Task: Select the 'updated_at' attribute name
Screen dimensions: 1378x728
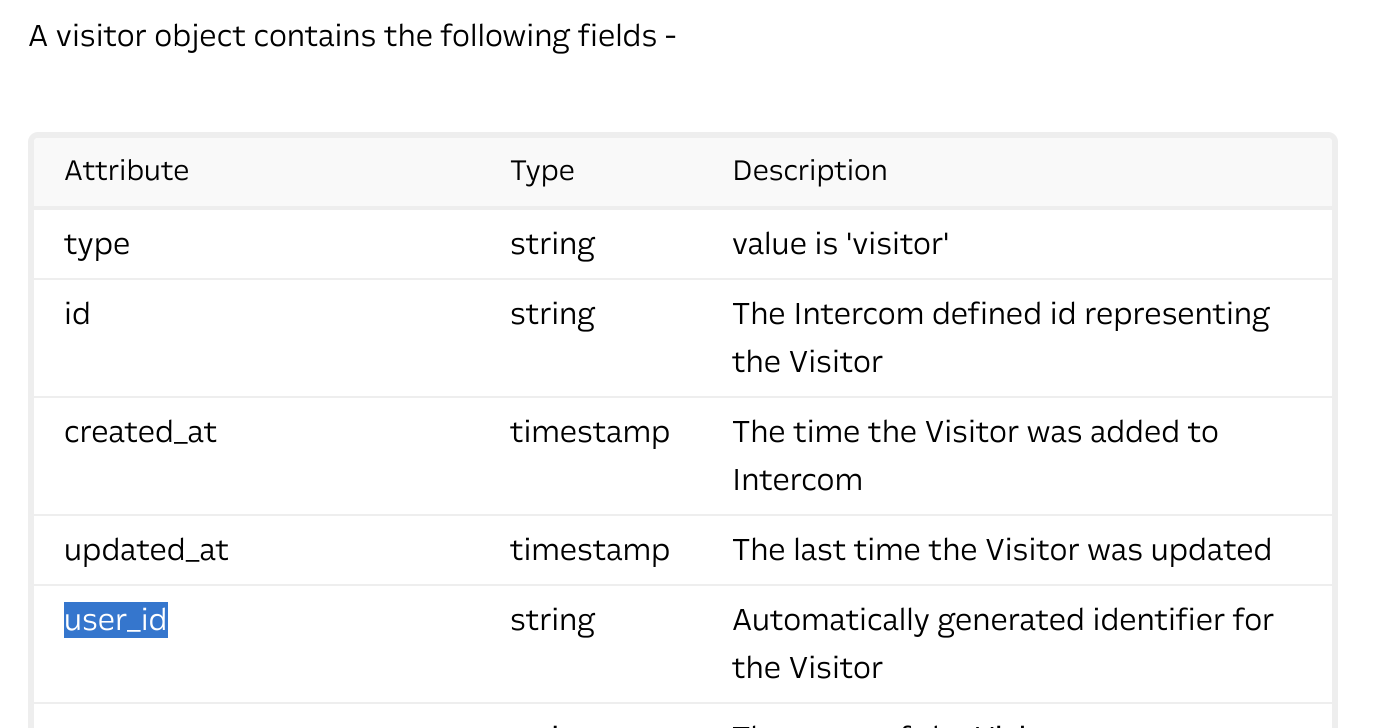Action: (146, 550)
